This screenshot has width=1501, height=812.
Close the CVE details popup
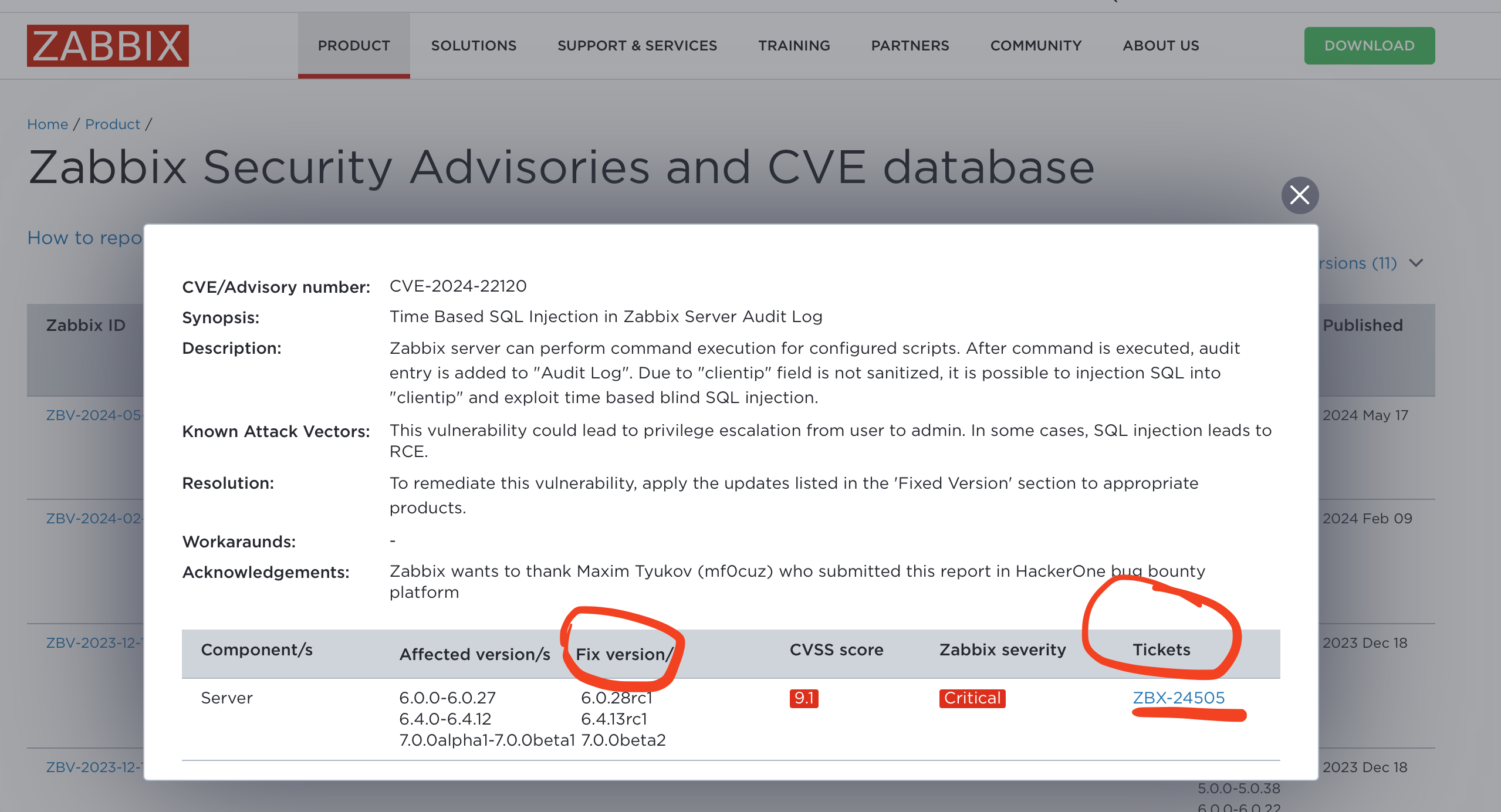pos(1300,195)
